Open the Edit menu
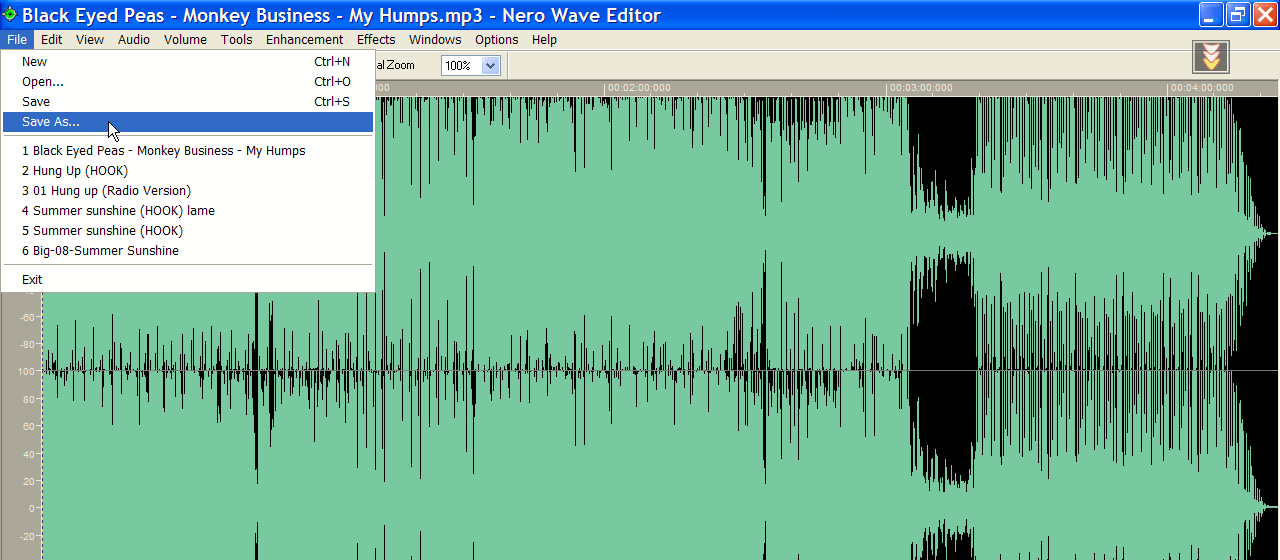The image size is (1280, 560). tap(52, 40)
